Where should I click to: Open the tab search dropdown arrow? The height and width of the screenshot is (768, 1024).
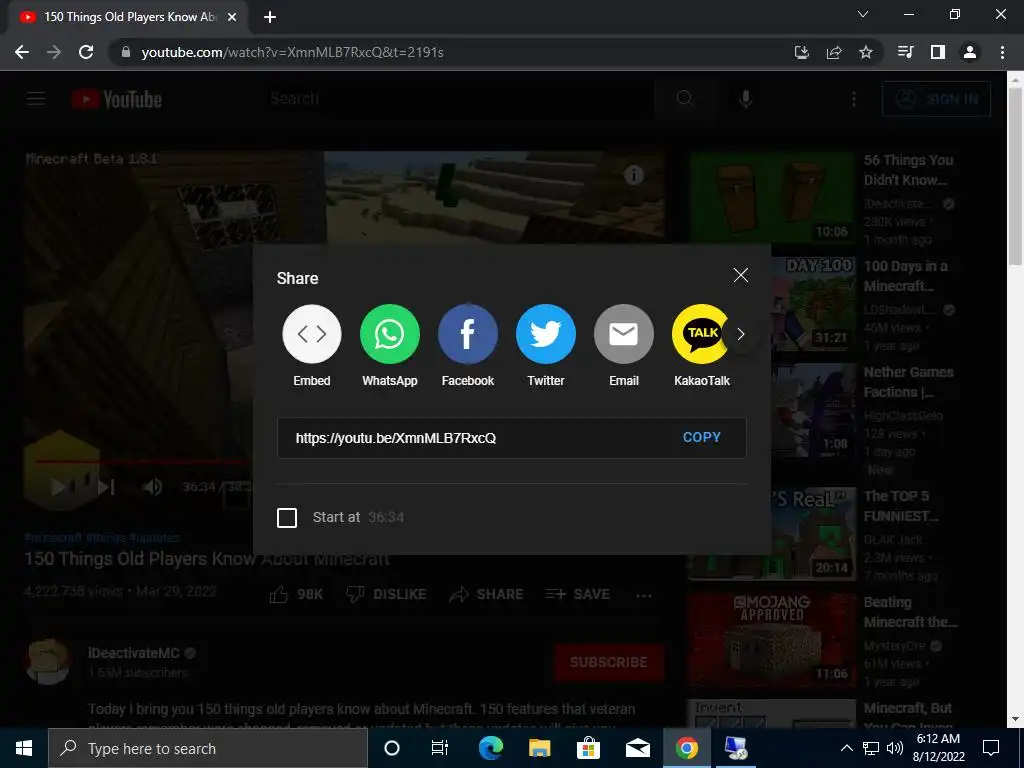click(x=863, y=14)
